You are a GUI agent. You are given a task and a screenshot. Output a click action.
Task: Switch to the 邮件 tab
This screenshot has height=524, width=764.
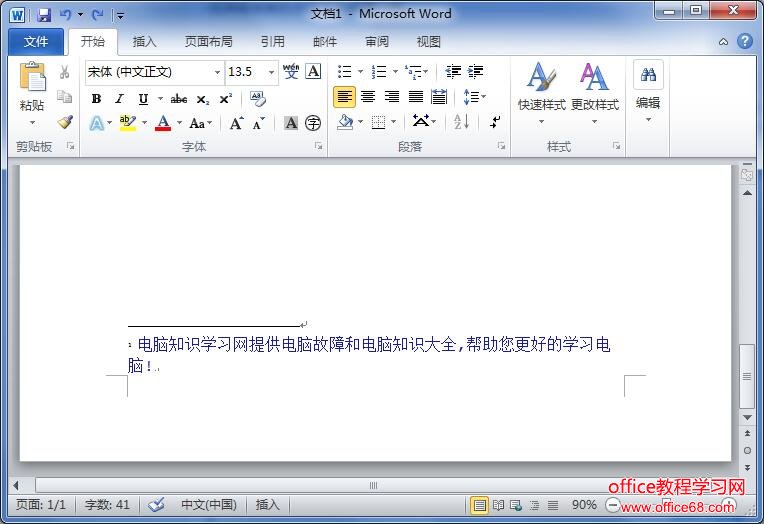pos(325,42)
